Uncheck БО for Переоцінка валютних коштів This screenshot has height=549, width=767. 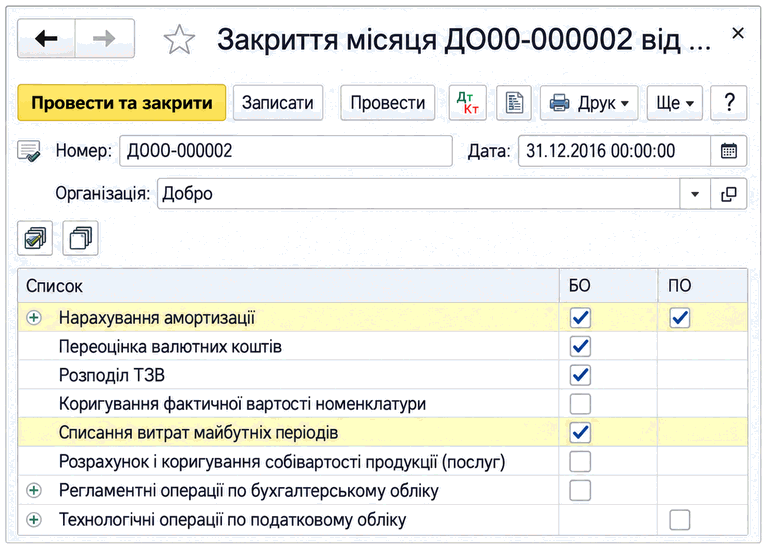click(580, 346)
